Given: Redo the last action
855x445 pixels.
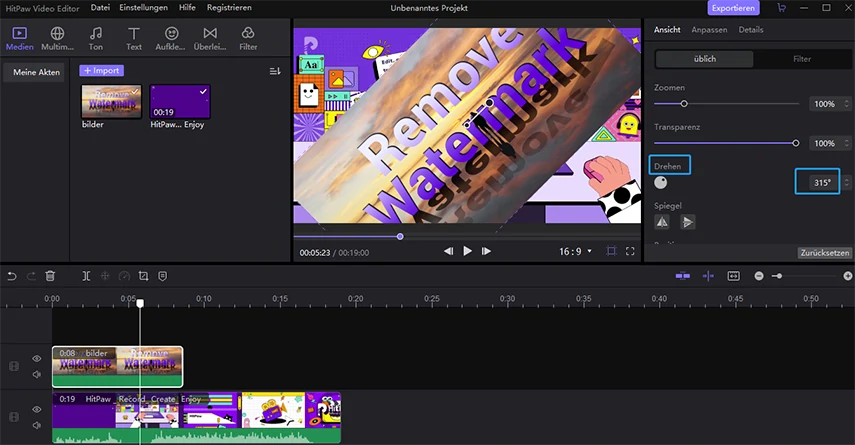Looking at the screenshot, I should pyautogui.click(x=31, y=276).
